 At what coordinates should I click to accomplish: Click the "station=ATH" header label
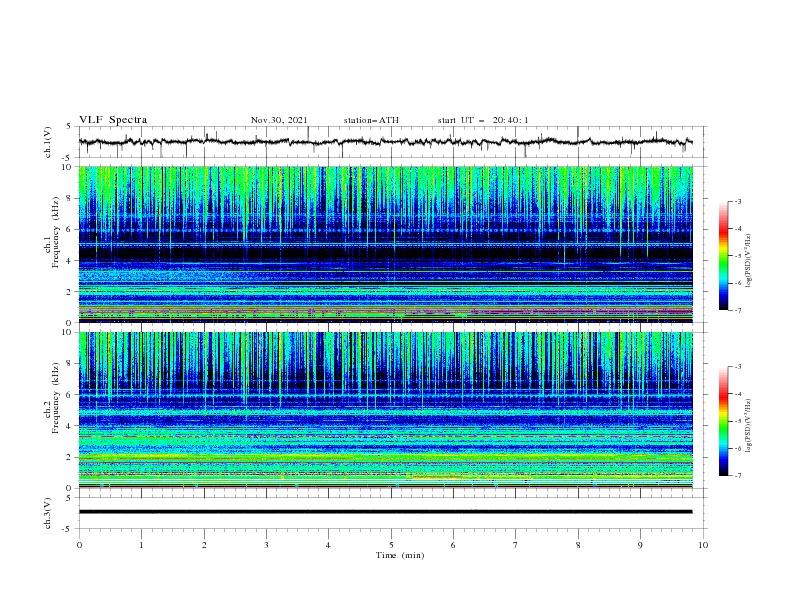point(371,120)
